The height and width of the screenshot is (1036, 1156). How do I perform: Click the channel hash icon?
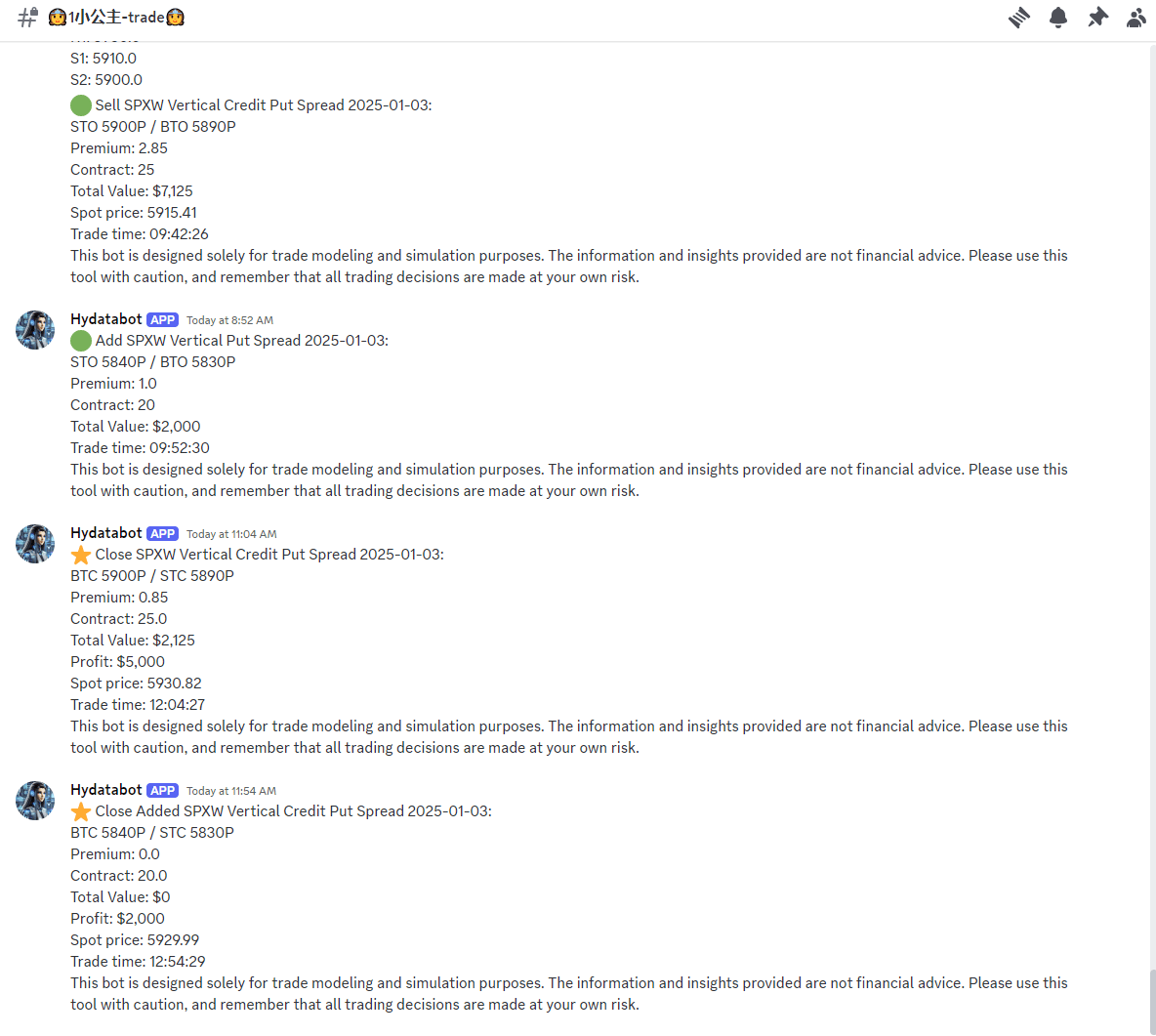pos(27,18)
